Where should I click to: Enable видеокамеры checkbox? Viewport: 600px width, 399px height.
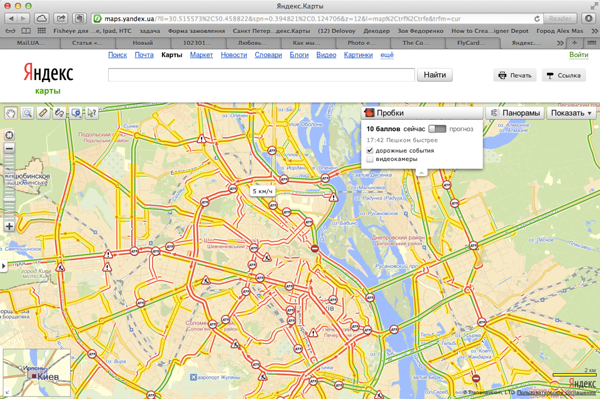pyautogui.click(x=370, y=159)
